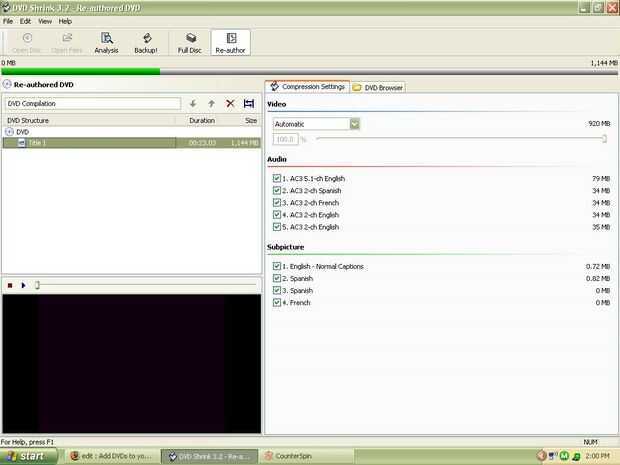Screen dimensions: 620x465
Task: Select the Re-author mode button
Action: 231,43
